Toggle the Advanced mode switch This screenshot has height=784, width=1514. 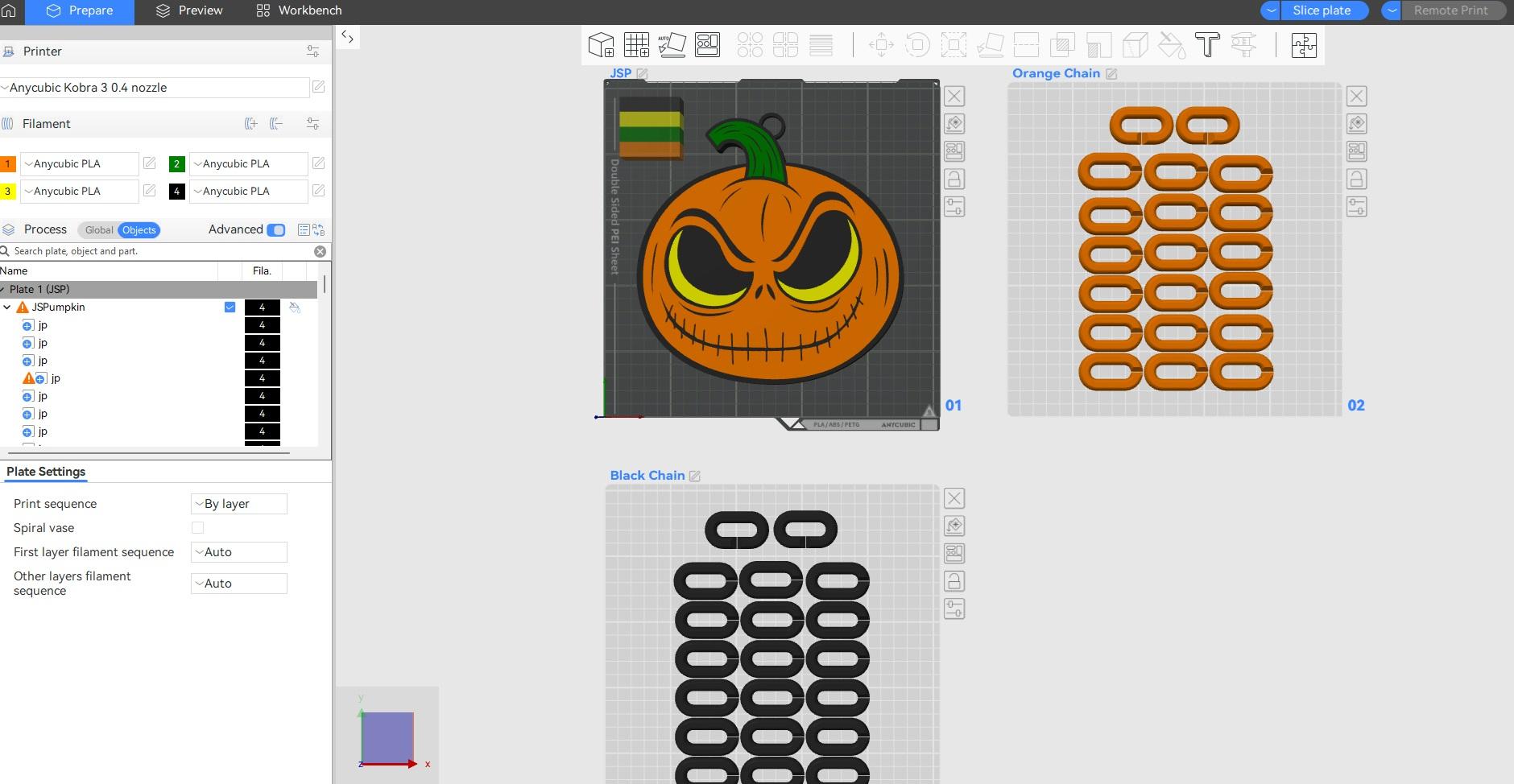tap(276, 230)
